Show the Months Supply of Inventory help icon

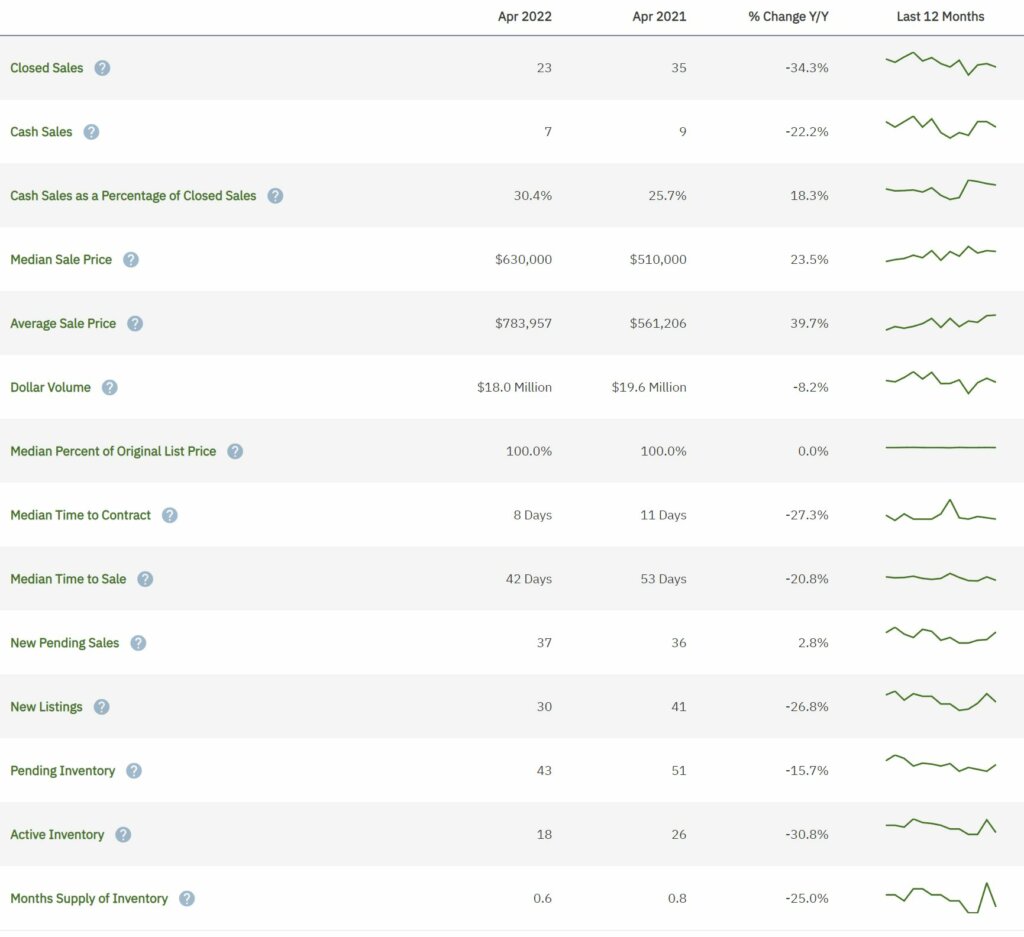point(187,899)
